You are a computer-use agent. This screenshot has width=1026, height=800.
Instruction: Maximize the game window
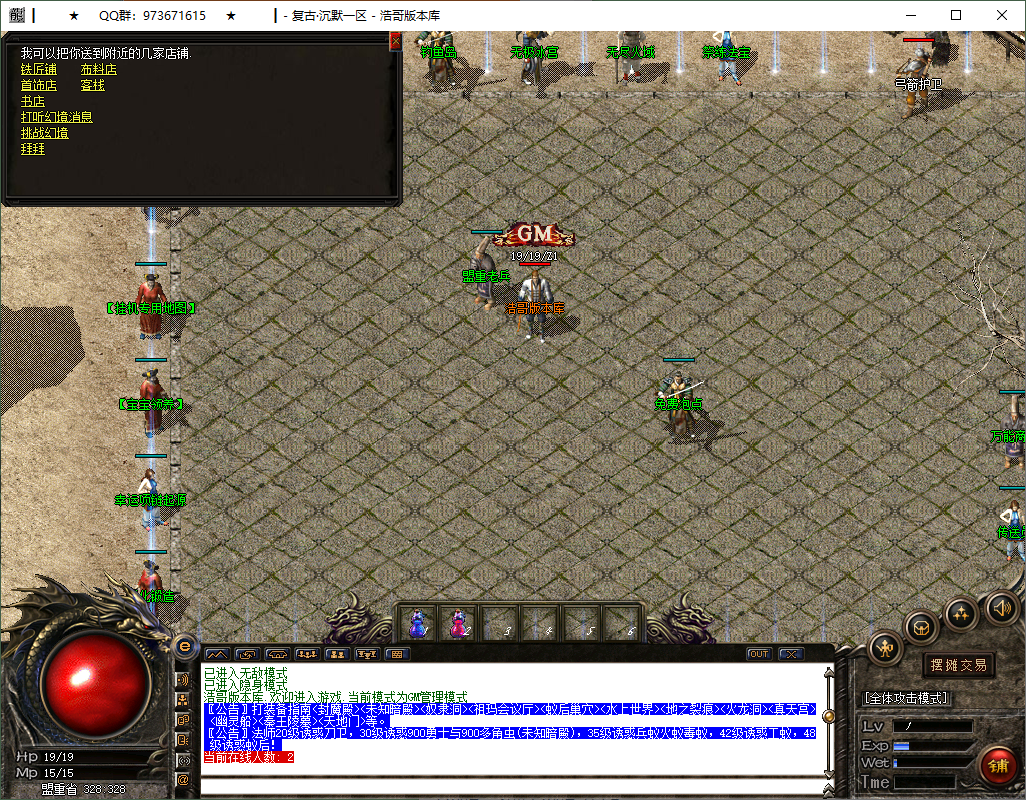(x=956, y=15)
